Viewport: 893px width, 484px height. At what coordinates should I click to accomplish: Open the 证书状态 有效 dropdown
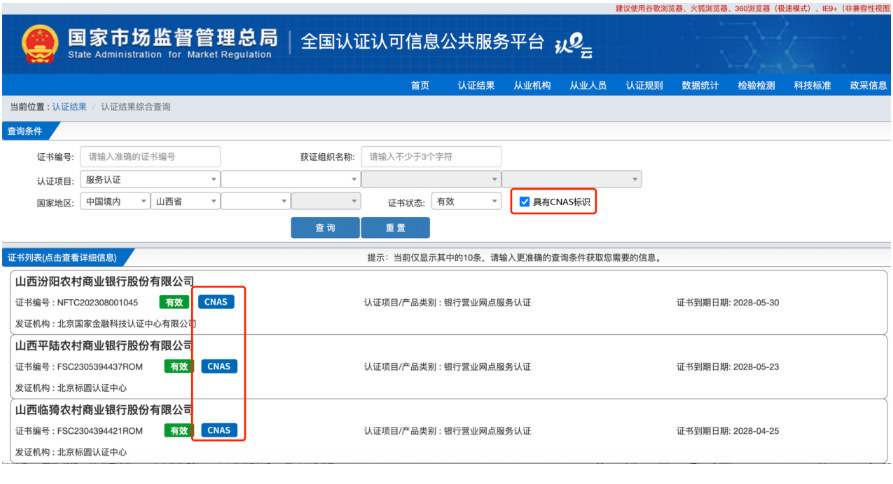click(x=466, y=202)
